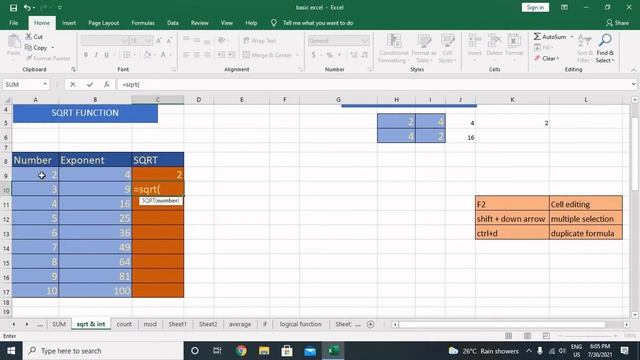
Task: Open the File menu
Action: pyautogui.click(x=13, y=23)
